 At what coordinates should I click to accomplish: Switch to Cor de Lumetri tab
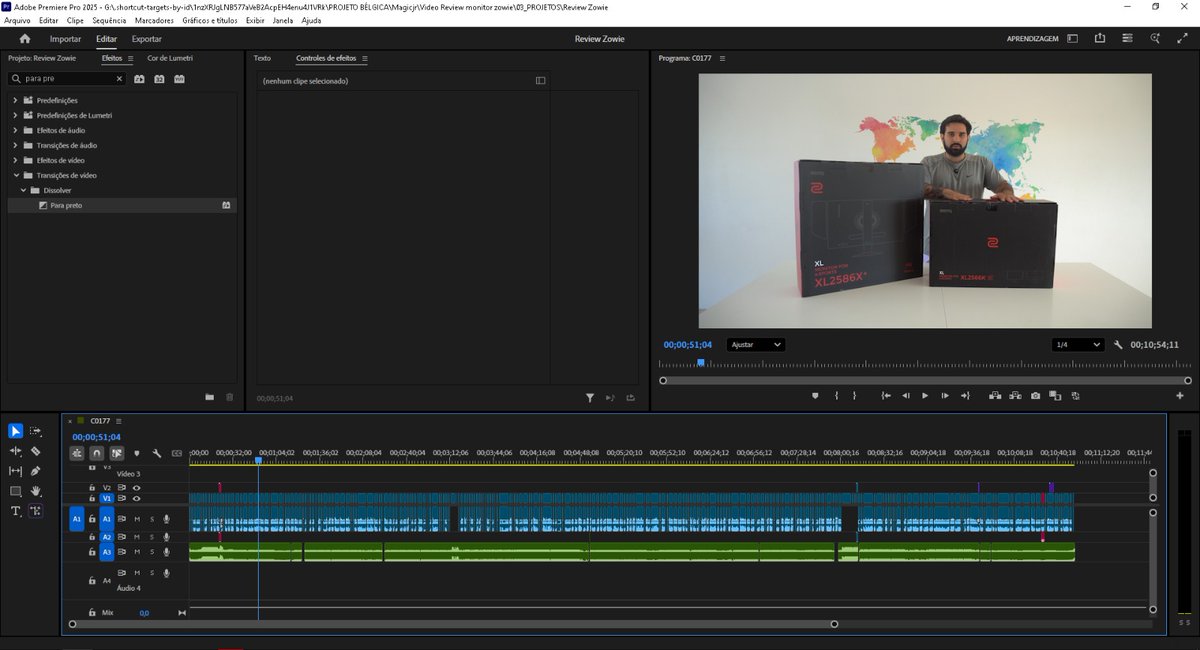(x=170, y=58)
